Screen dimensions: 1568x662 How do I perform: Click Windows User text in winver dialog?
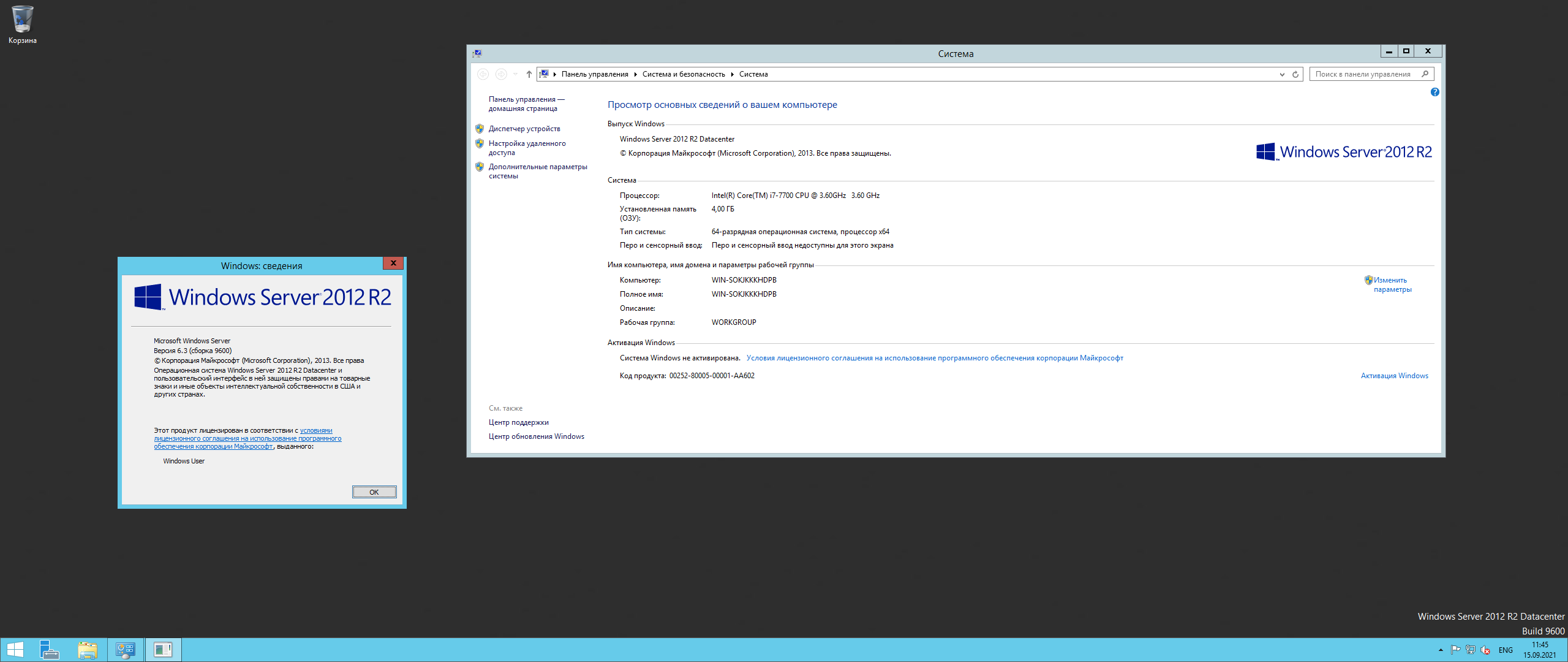coord(184,461)
